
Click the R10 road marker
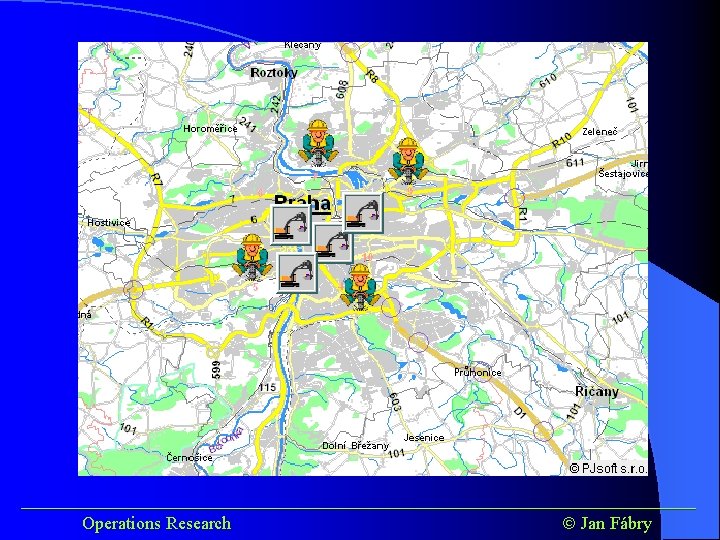562,140
